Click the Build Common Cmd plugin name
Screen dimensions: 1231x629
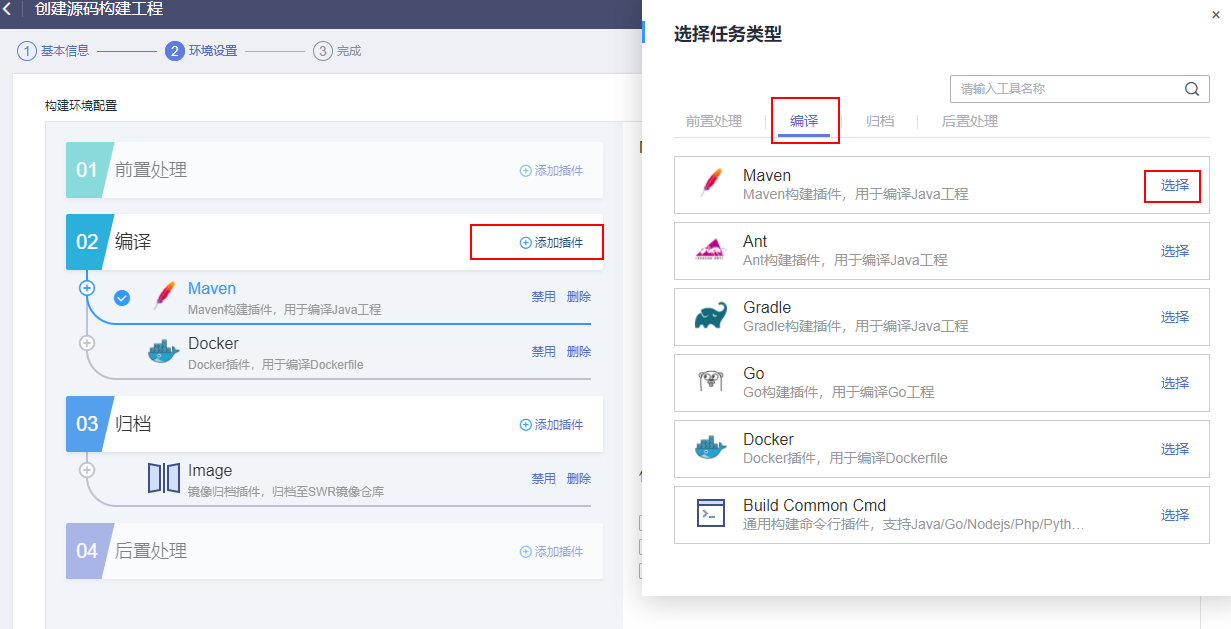click(x=815, y=506)
